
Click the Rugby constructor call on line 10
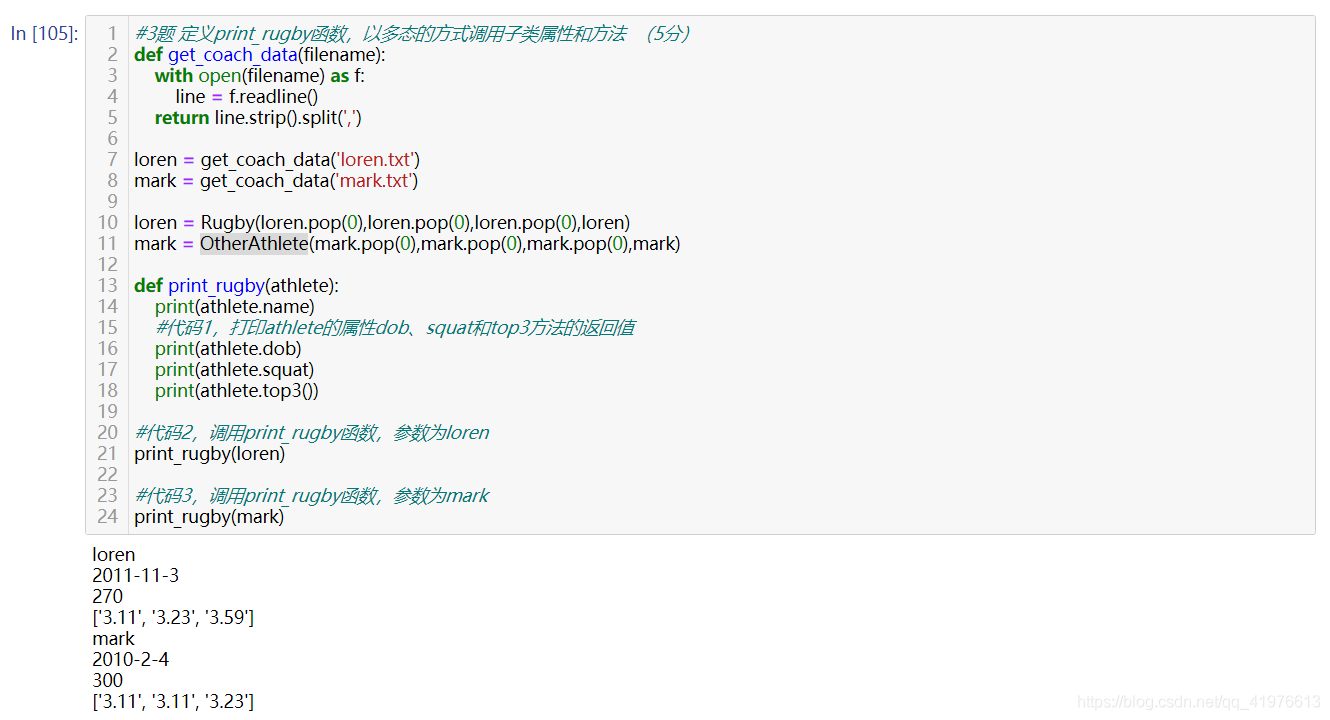pyautogui.click(x=415, y=222)
